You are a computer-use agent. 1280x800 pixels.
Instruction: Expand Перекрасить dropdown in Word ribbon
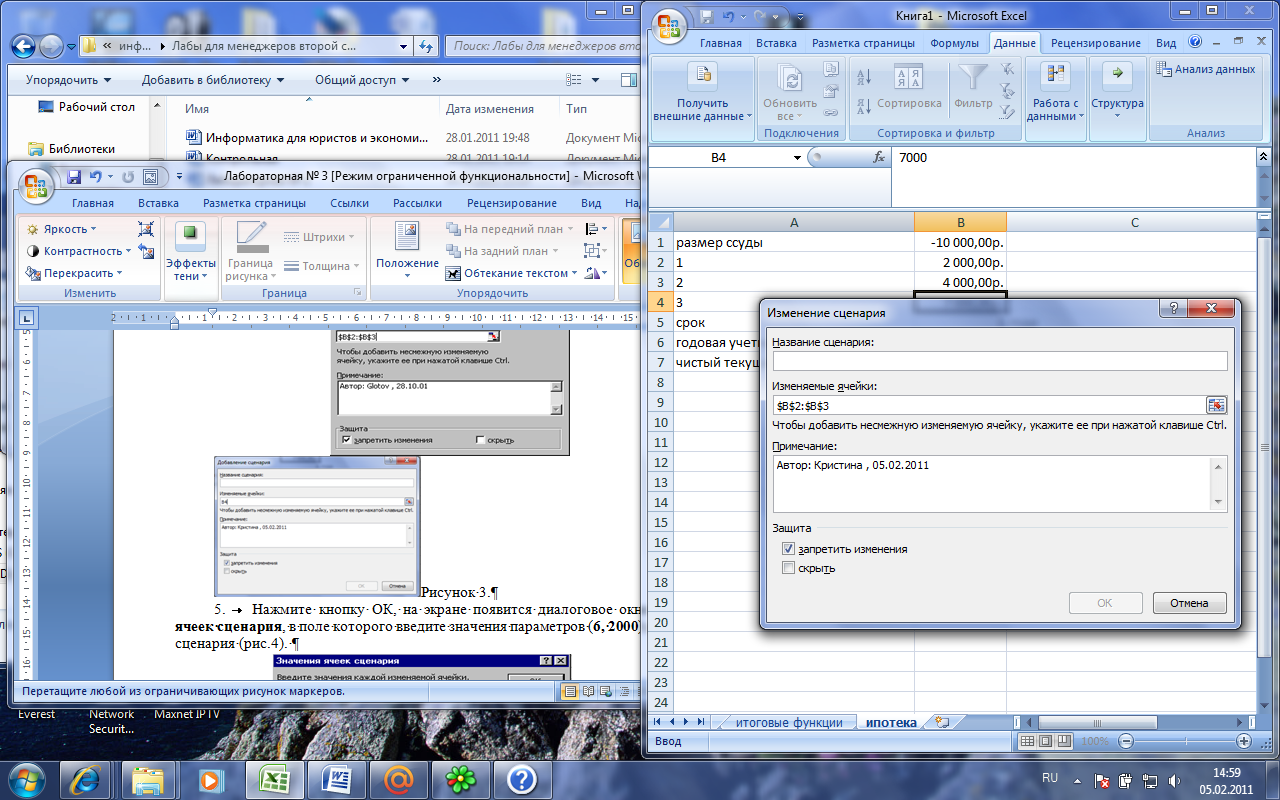coord(119,273)
